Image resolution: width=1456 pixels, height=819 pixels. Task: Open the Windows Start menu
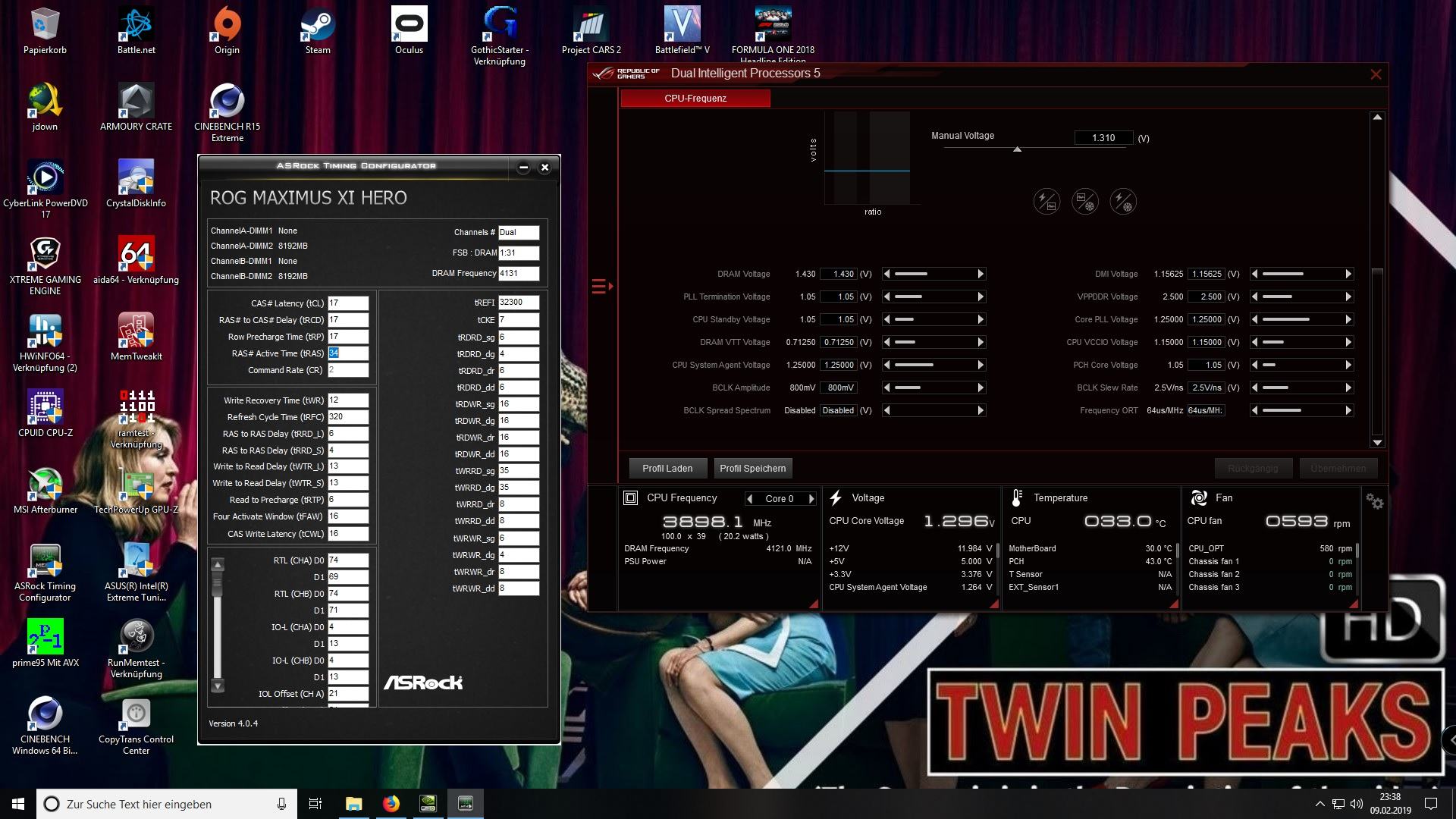(x=18, y=804)
